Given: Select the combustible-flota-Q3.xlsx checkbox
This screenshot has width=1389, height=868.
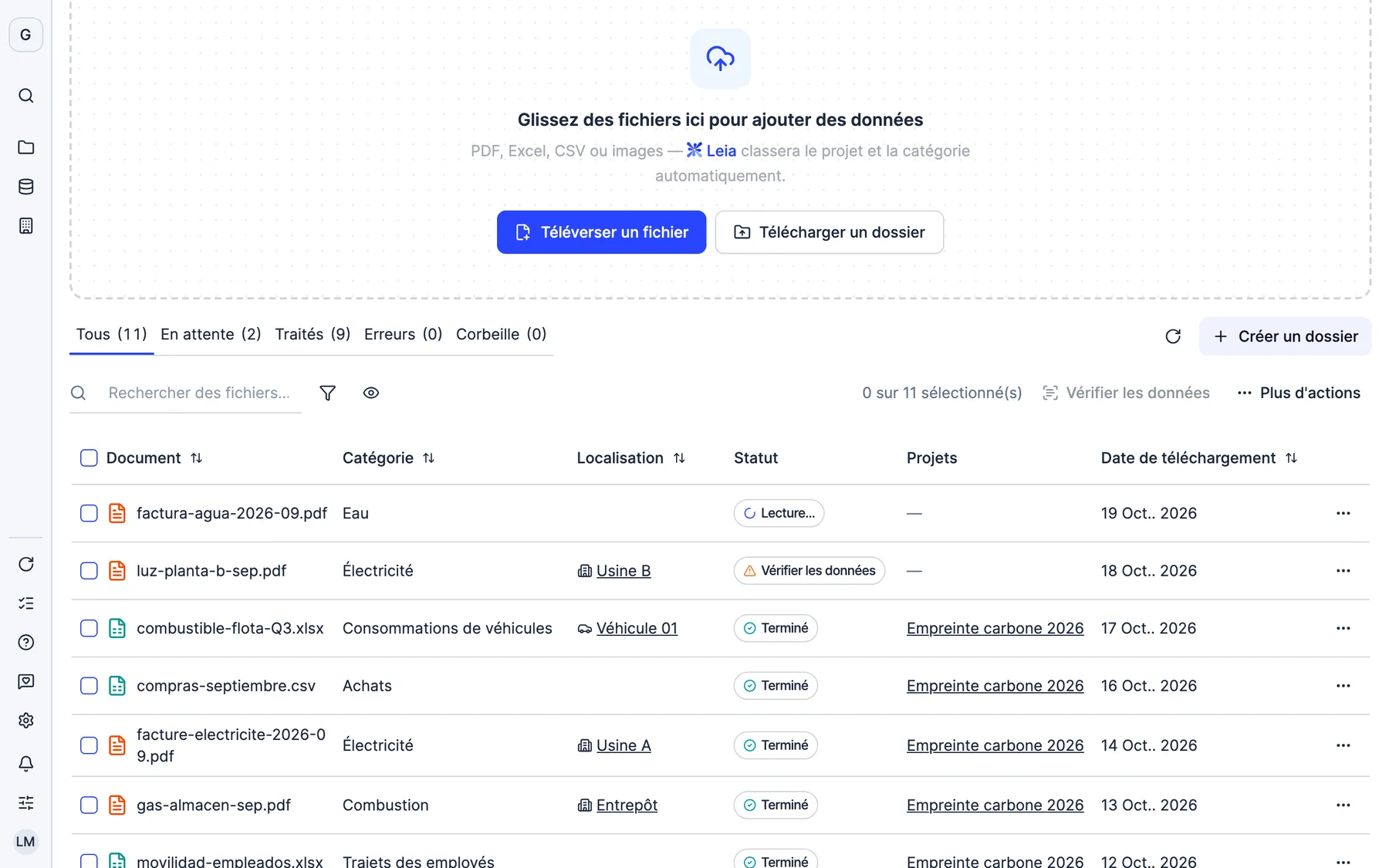Looking at the screenshot, I should [x=89, y=629].
